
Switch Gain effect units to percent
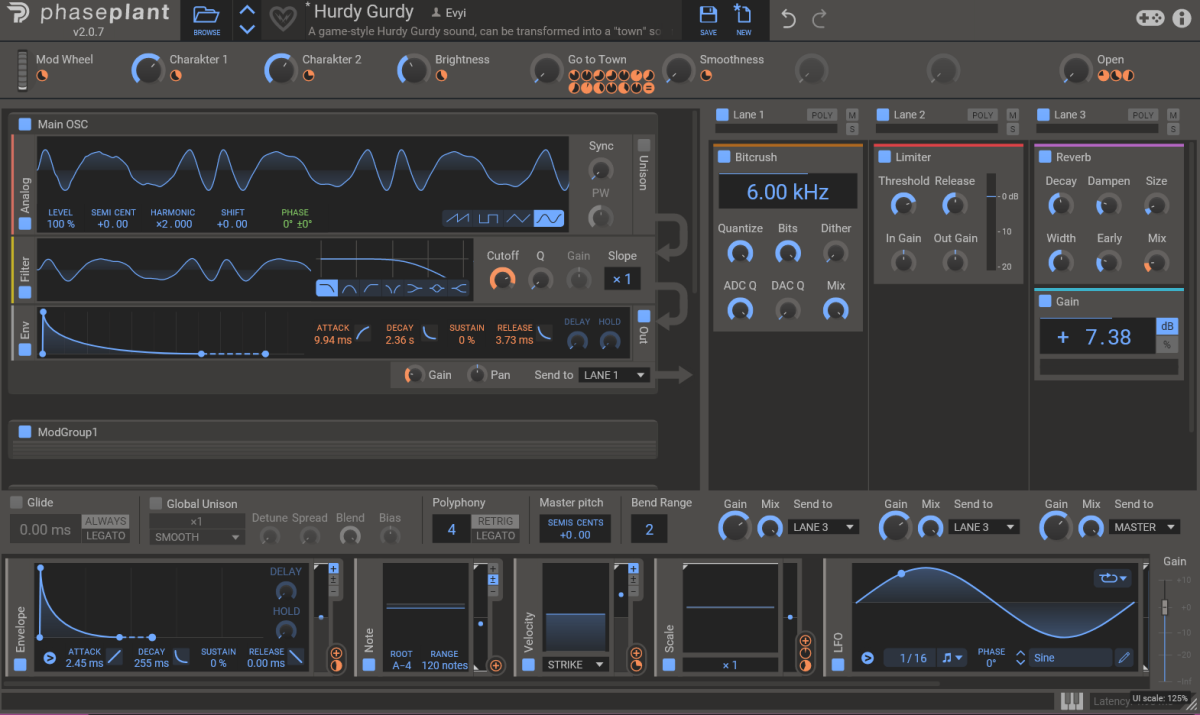(x=1167, y=345)
